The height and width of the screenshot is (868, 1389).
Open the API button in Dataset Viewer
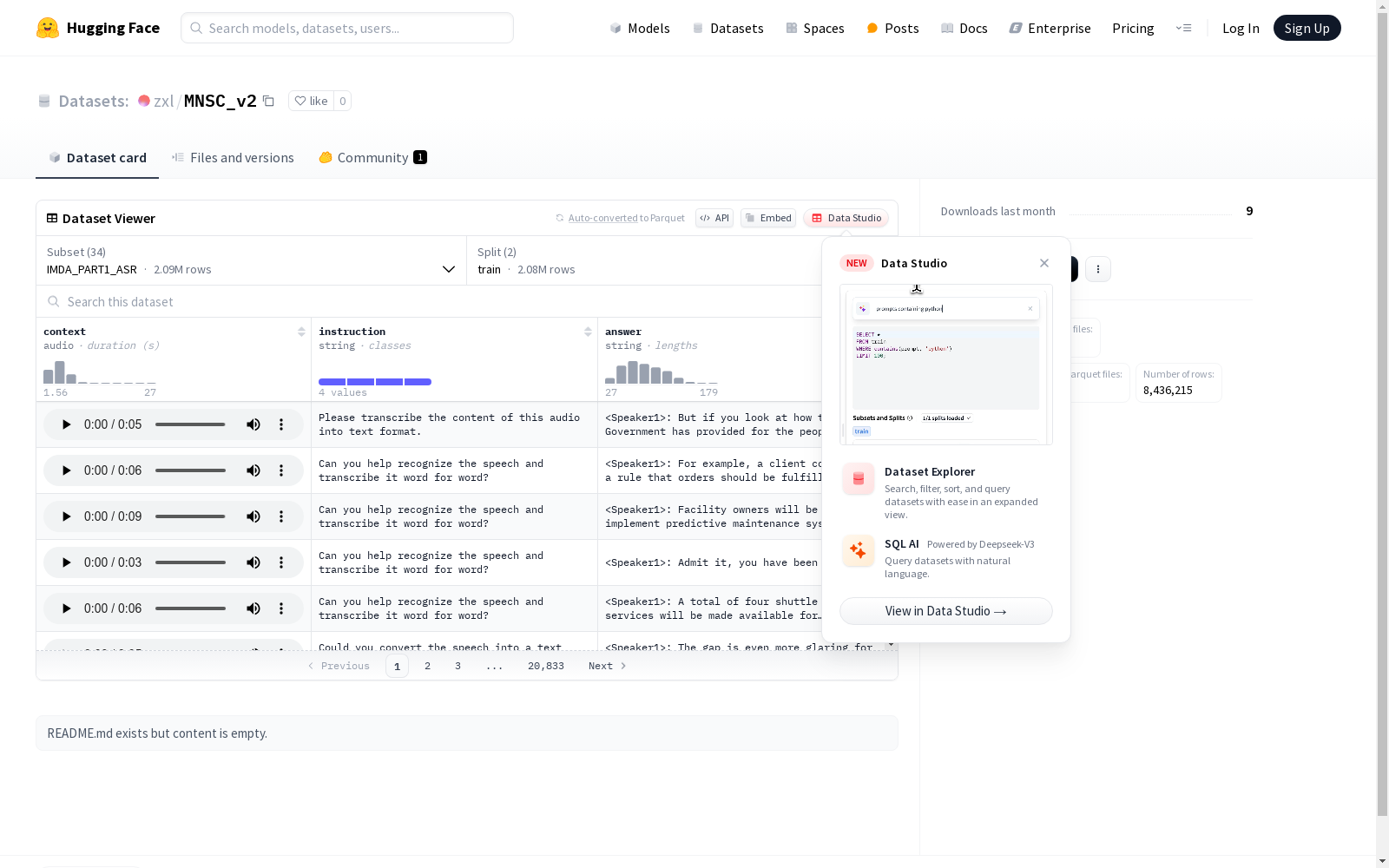click(x=714, y=218)
